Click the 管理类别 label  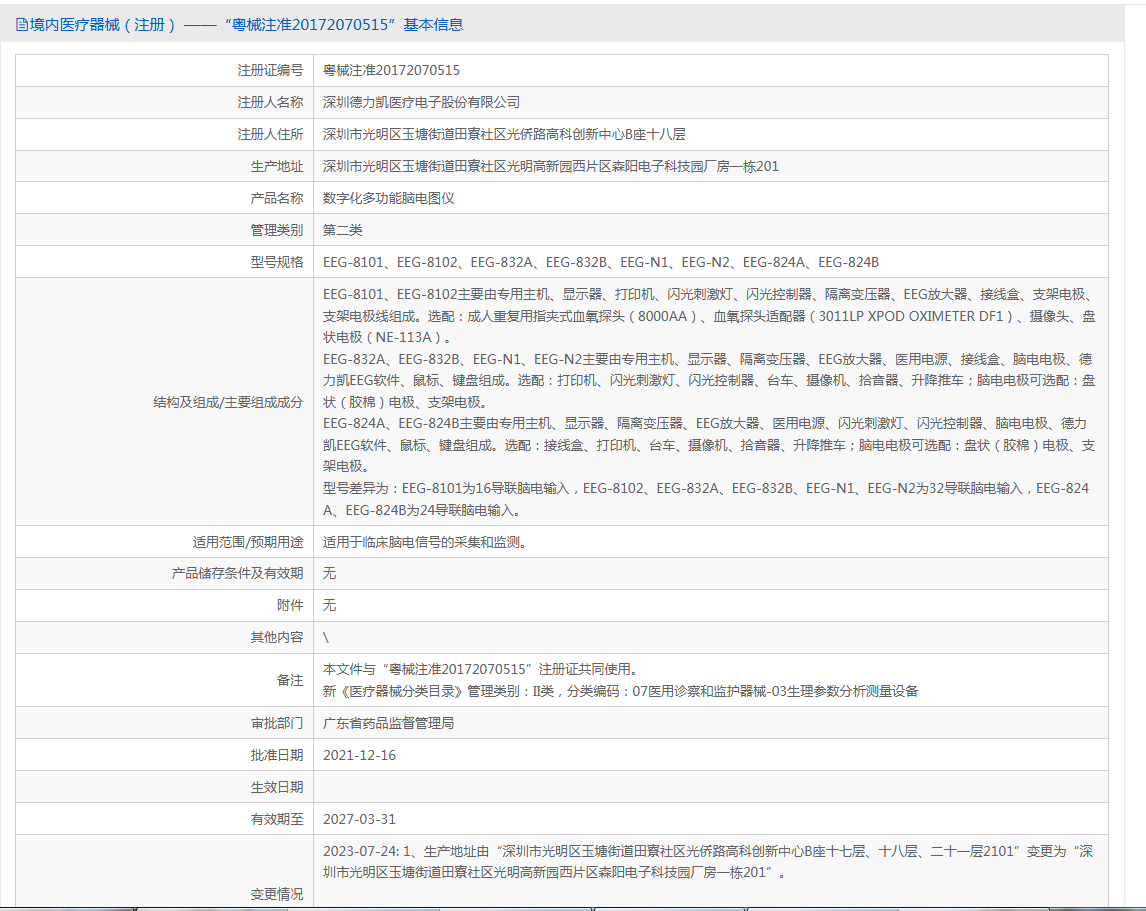click(x=276, y=230)
